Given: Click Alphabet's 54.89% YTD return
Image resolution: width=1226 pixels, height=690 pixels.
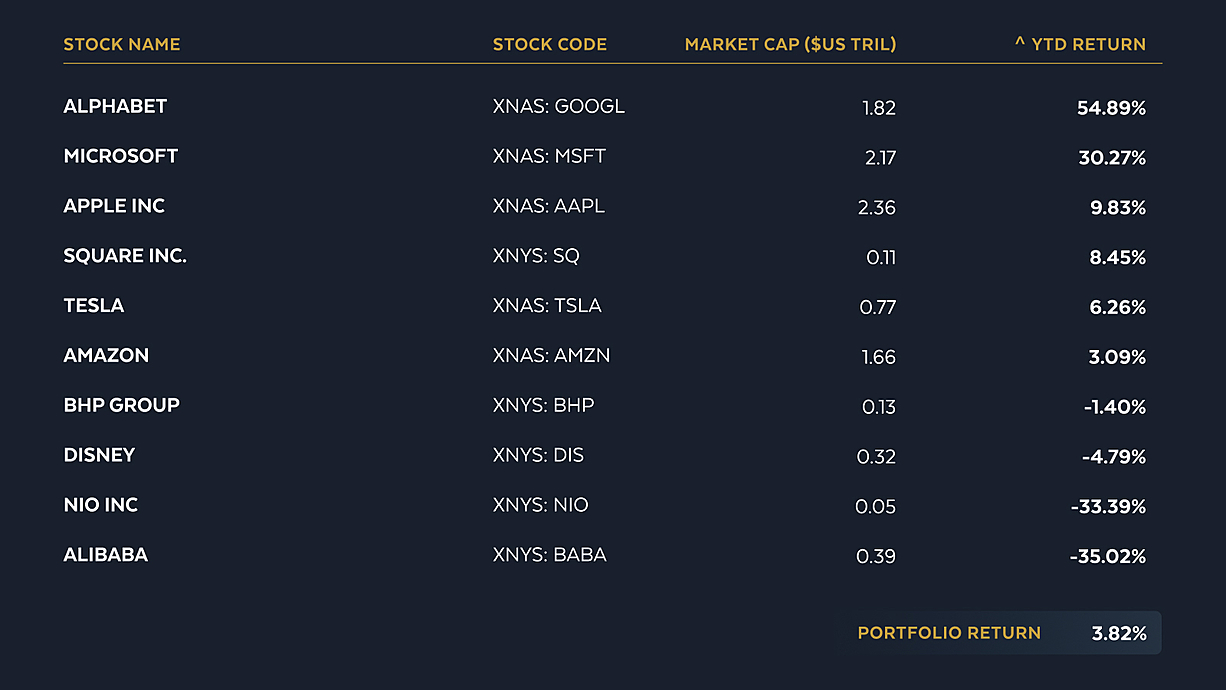Looking at the screenshot, I should pyautogui.click(x=1111, y=108).
